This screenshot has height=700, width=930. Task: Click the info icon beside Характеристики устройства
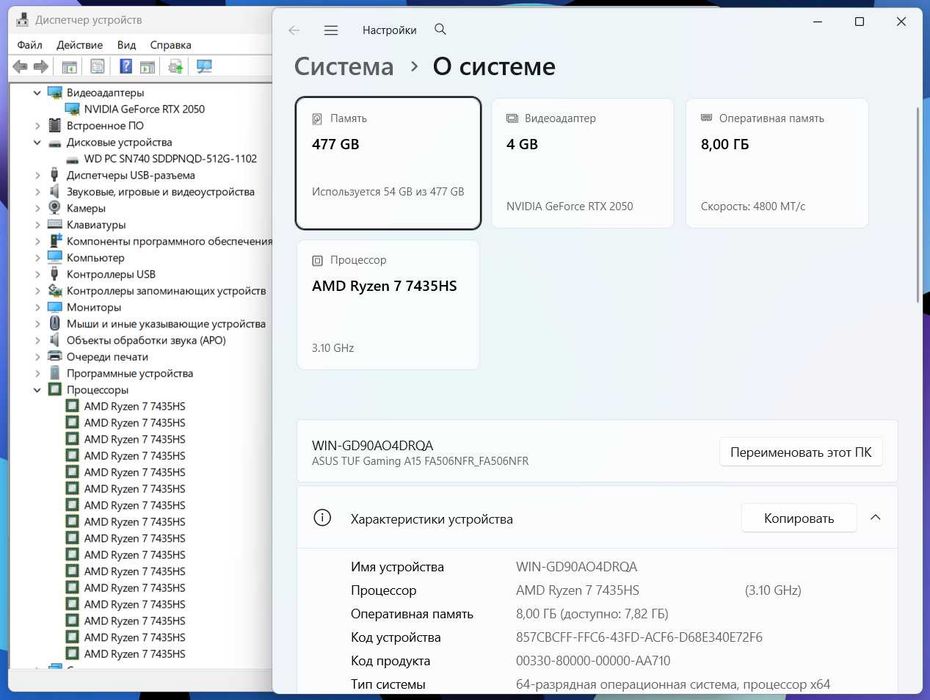[x=322, y=518]
